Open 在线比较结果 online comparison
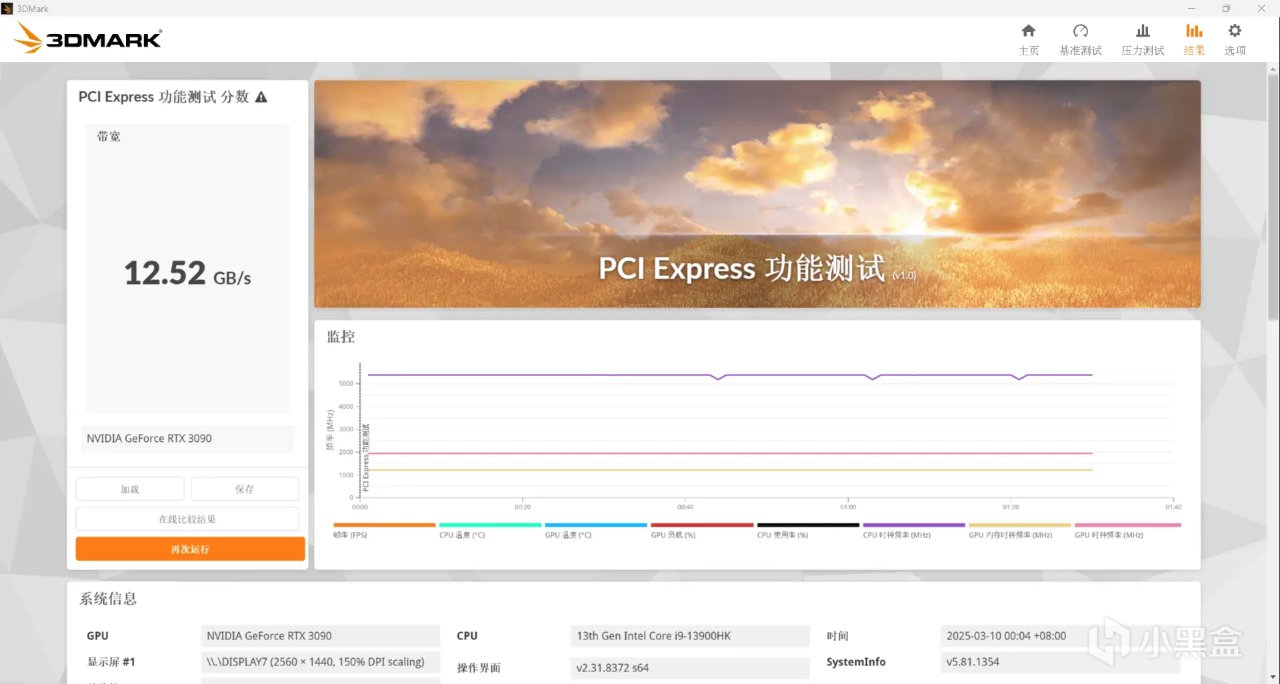Screen dimensions: 1280x684 click(x=187, y=519)
